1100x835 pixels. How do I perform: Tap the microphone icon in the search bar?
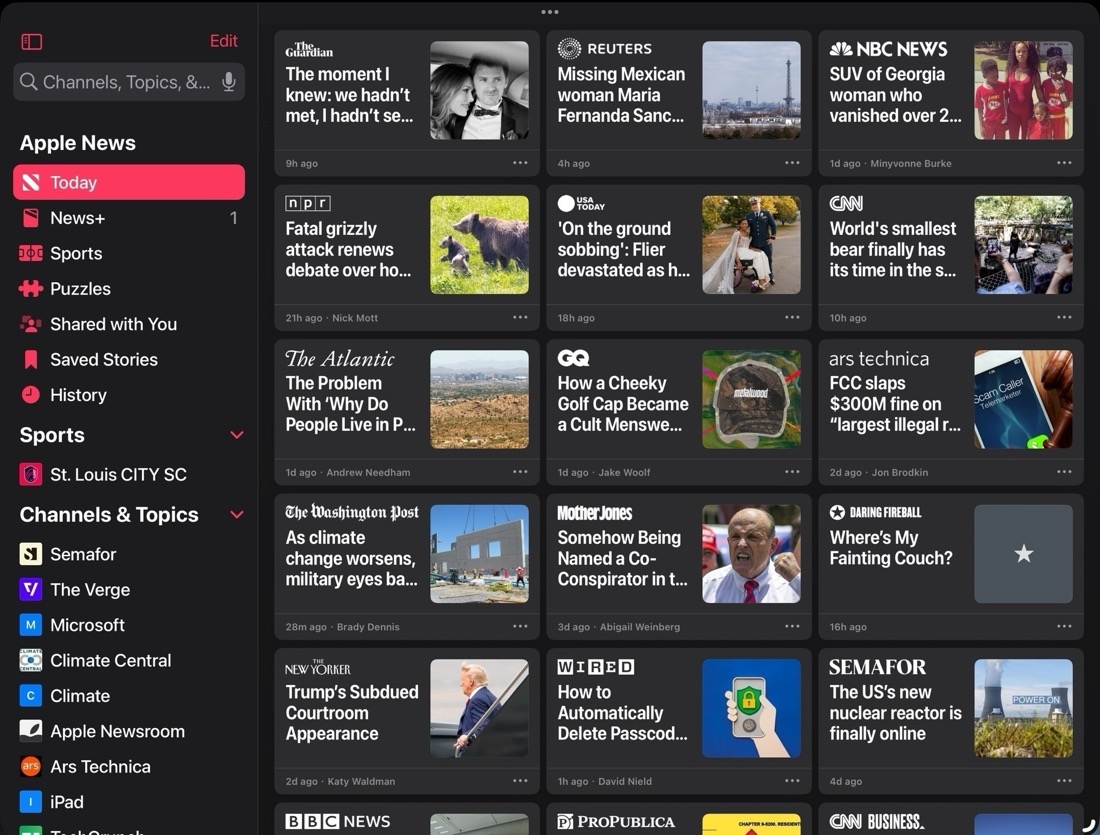click(x=229, y=82)
